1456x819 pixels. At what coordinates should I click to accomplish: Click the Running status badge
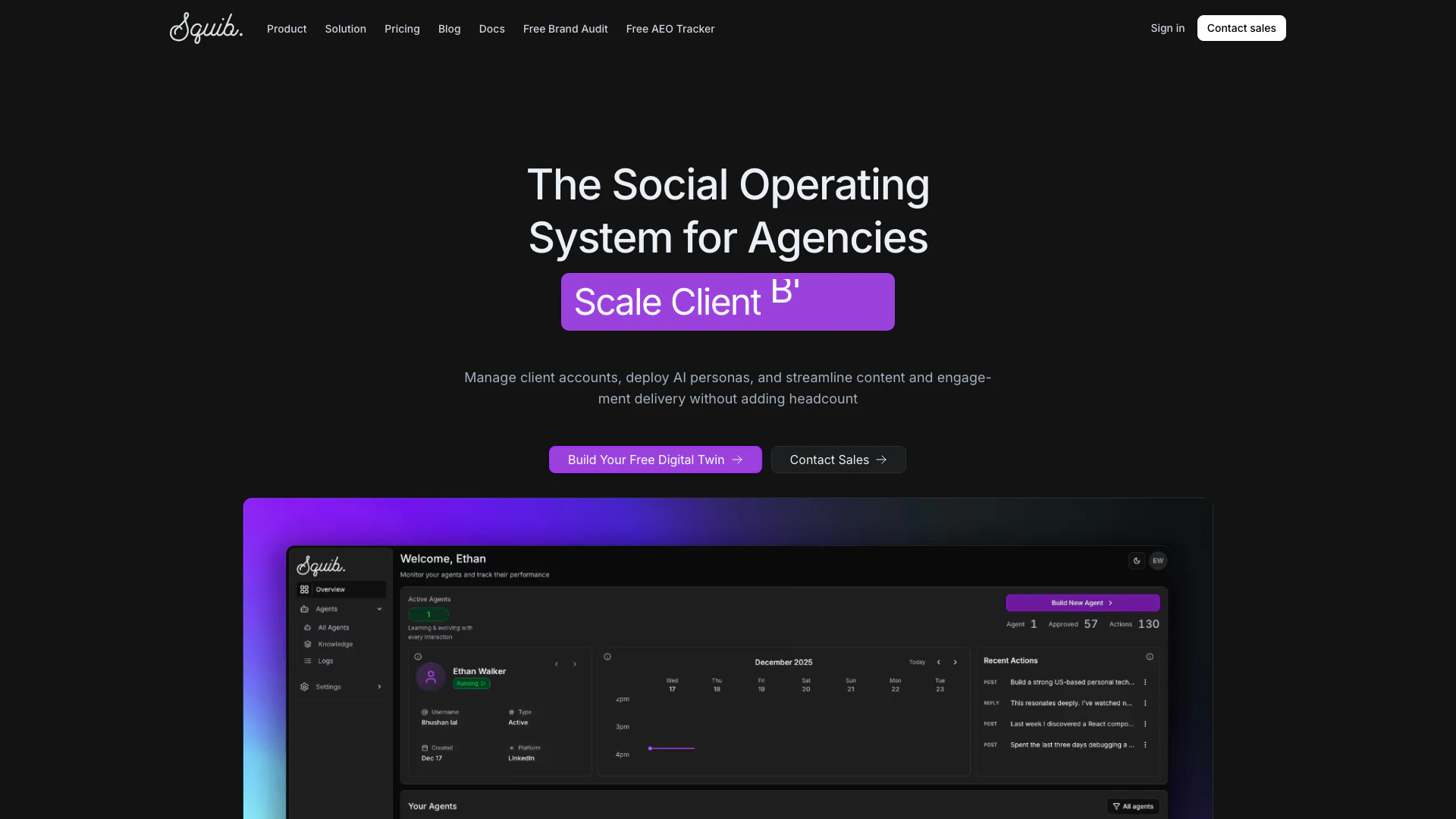pyautogui.click(x=472, y=683)
